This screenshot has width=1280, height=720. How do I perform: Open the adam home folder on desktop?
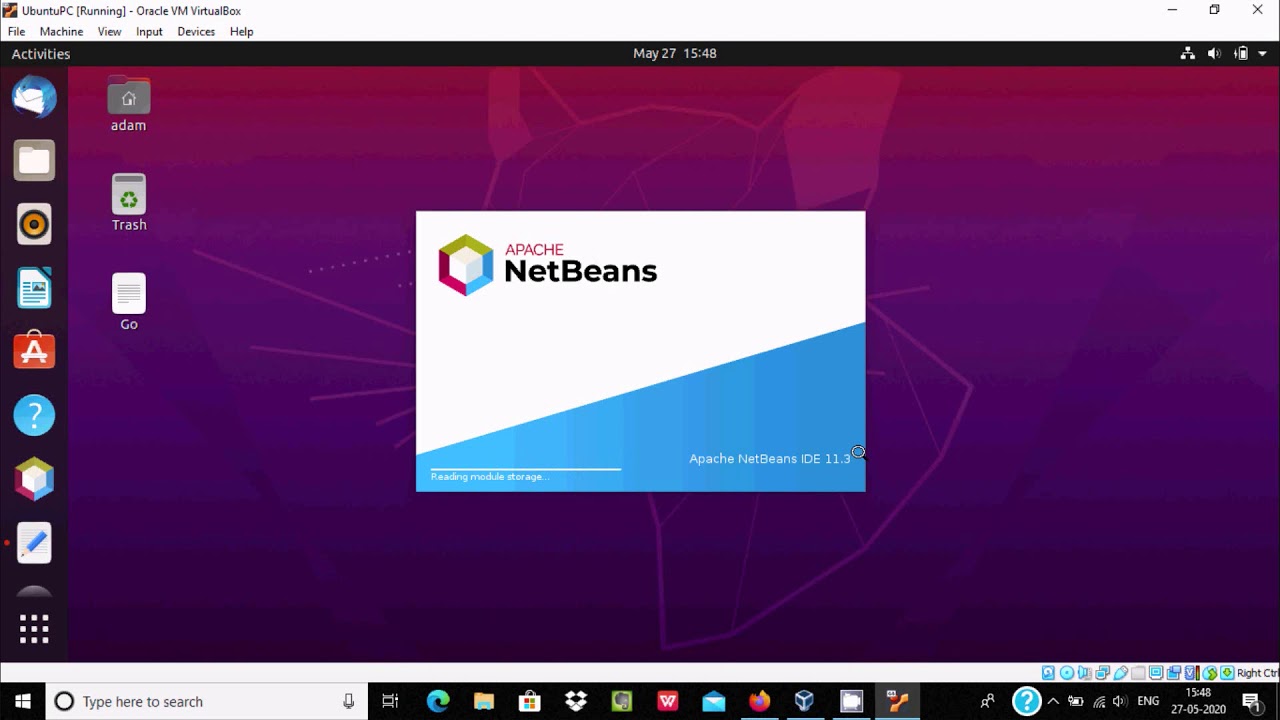(x=129, y=105)
